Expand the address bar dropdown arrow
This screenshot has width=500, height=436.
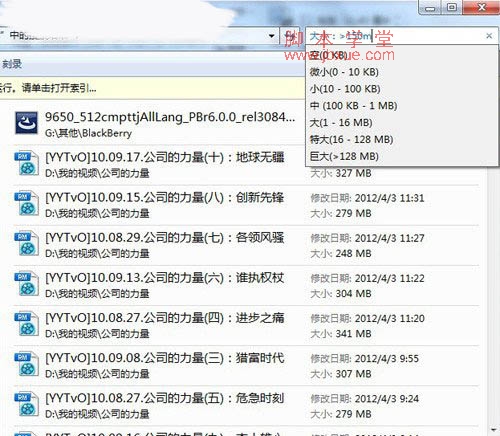point(272,36)
